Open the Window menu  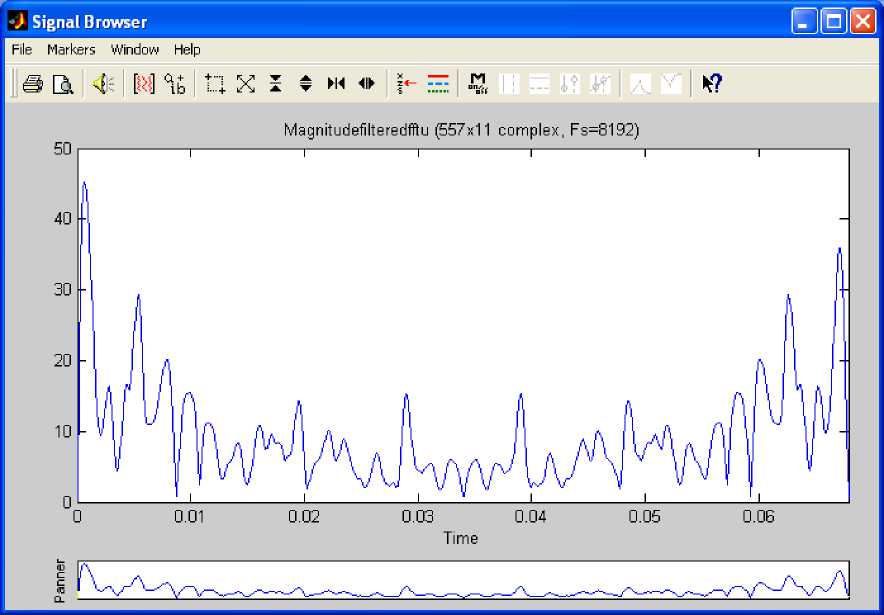click(135, 50)
